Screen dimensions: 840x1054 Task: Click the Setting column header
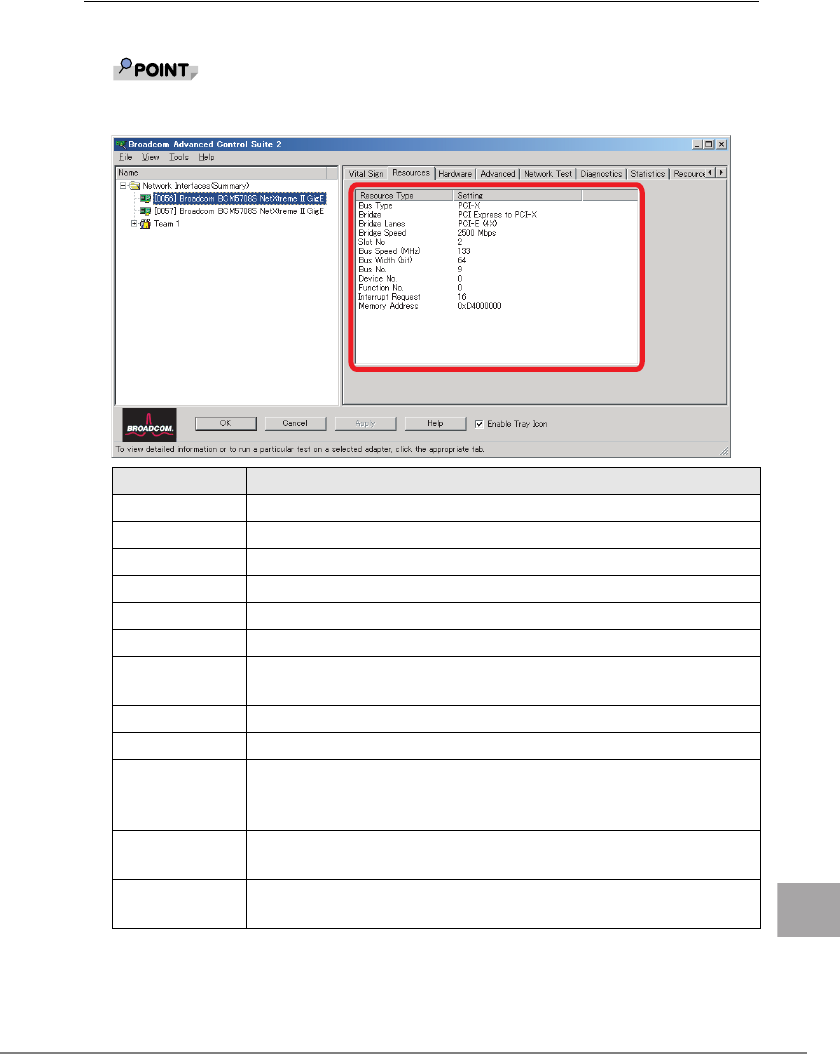coord(517,195)
